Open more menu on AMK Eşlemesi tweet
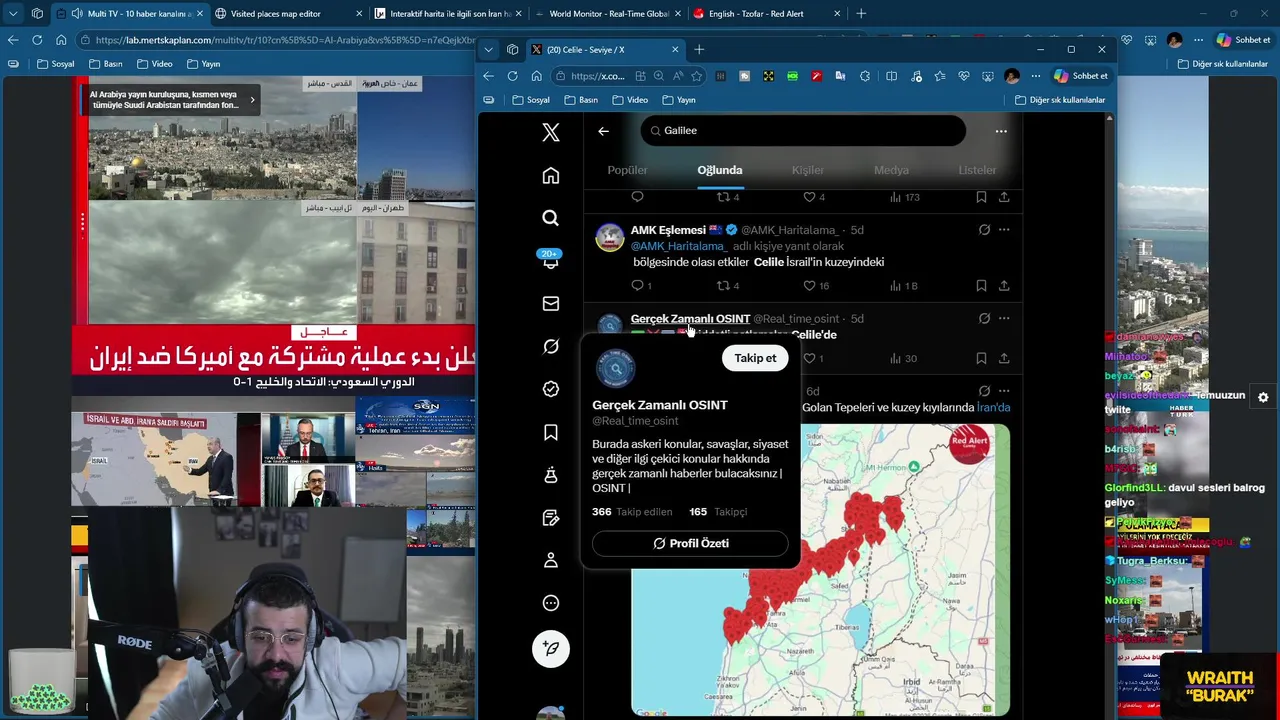Viewport: 1280px width, 720px height. click(x=1004, y=230)
